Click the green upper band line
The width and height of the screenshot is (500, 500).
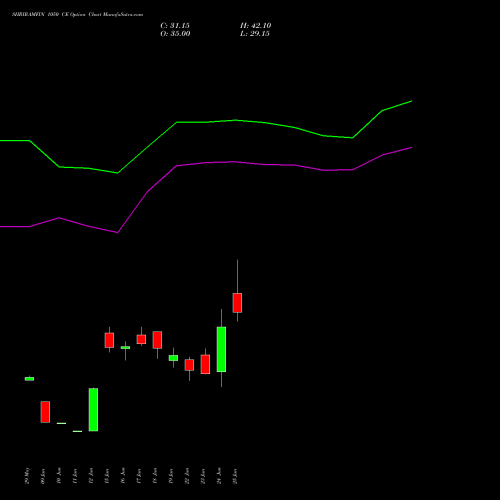207,122
